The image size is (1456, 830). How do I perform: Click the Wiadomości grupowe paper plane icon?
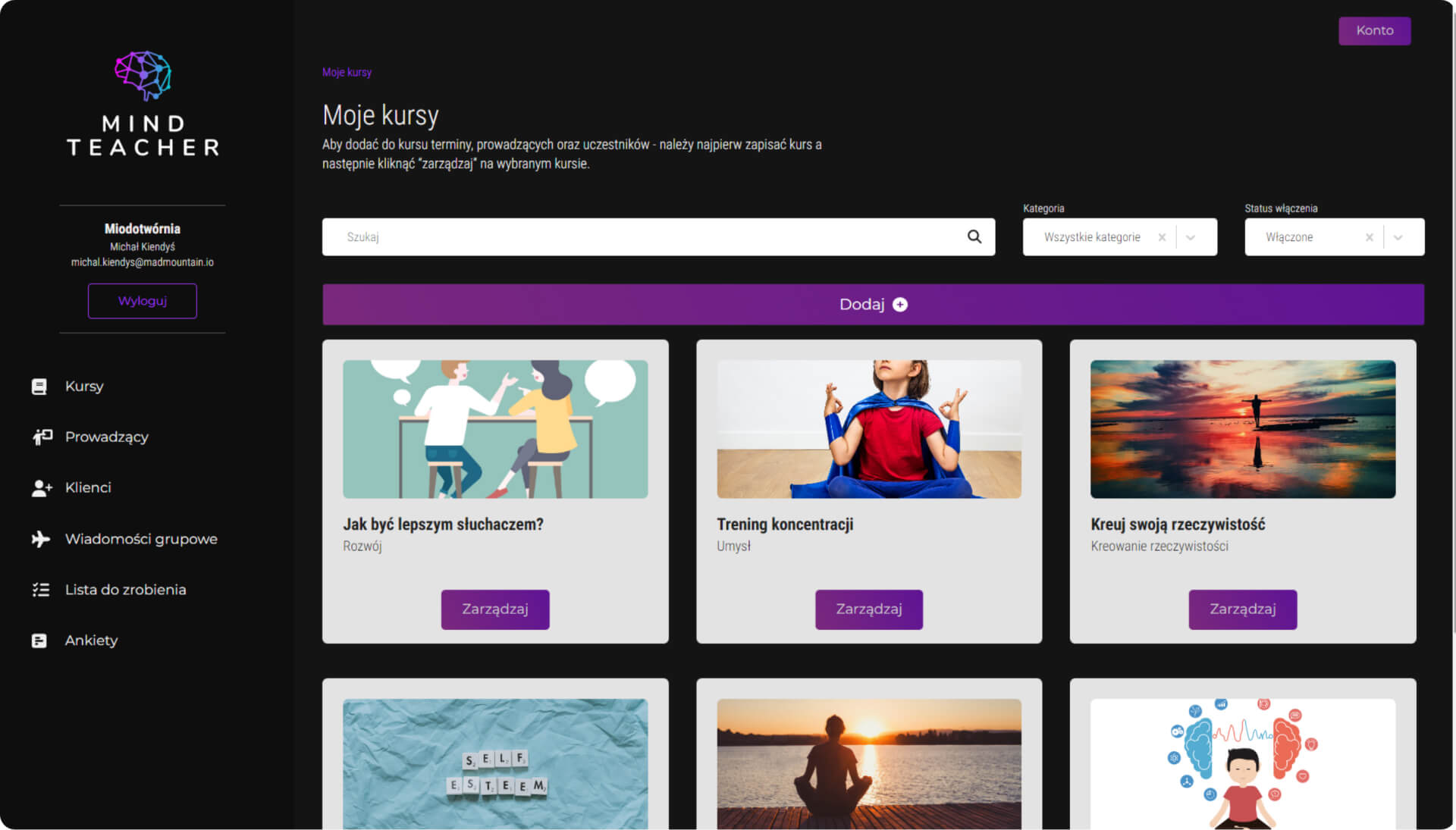(x=40, y=539)
